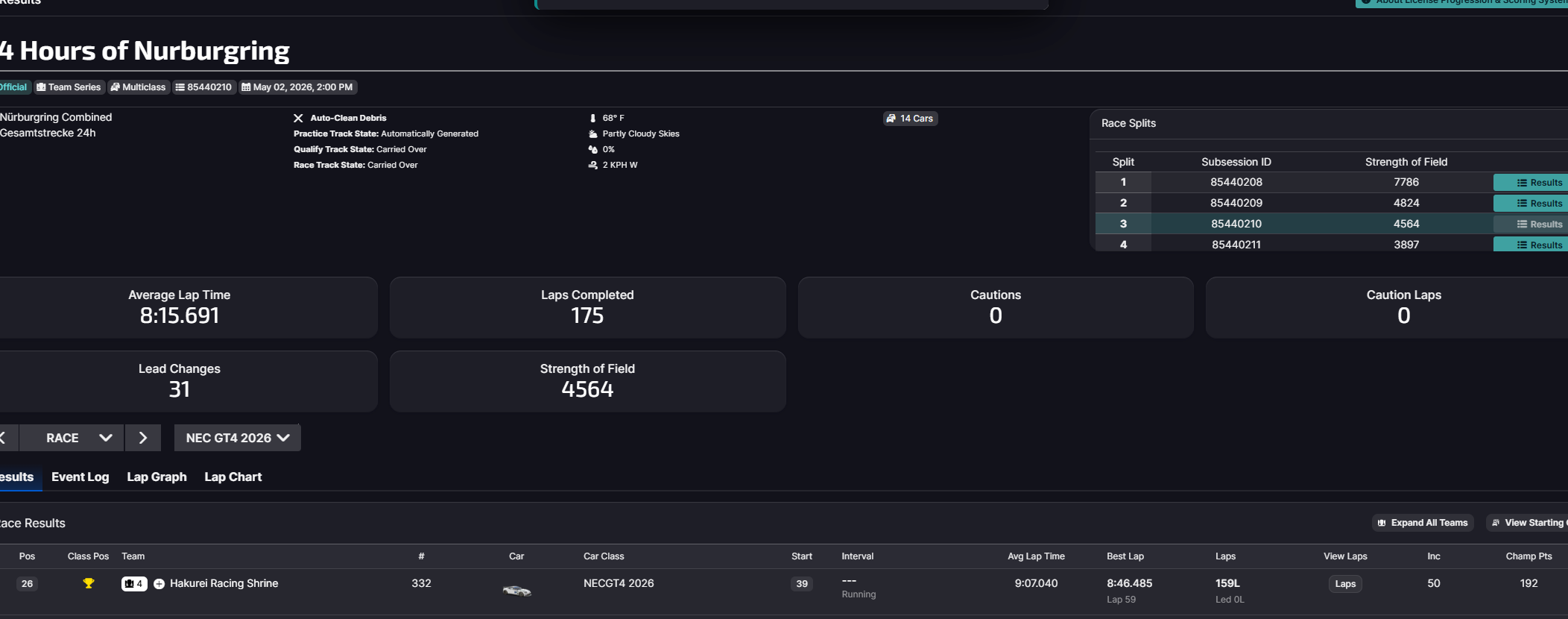Open the RACE session dropdown
The width and height of the screenshot is (1568, 619).
click(x=72, y=438)
